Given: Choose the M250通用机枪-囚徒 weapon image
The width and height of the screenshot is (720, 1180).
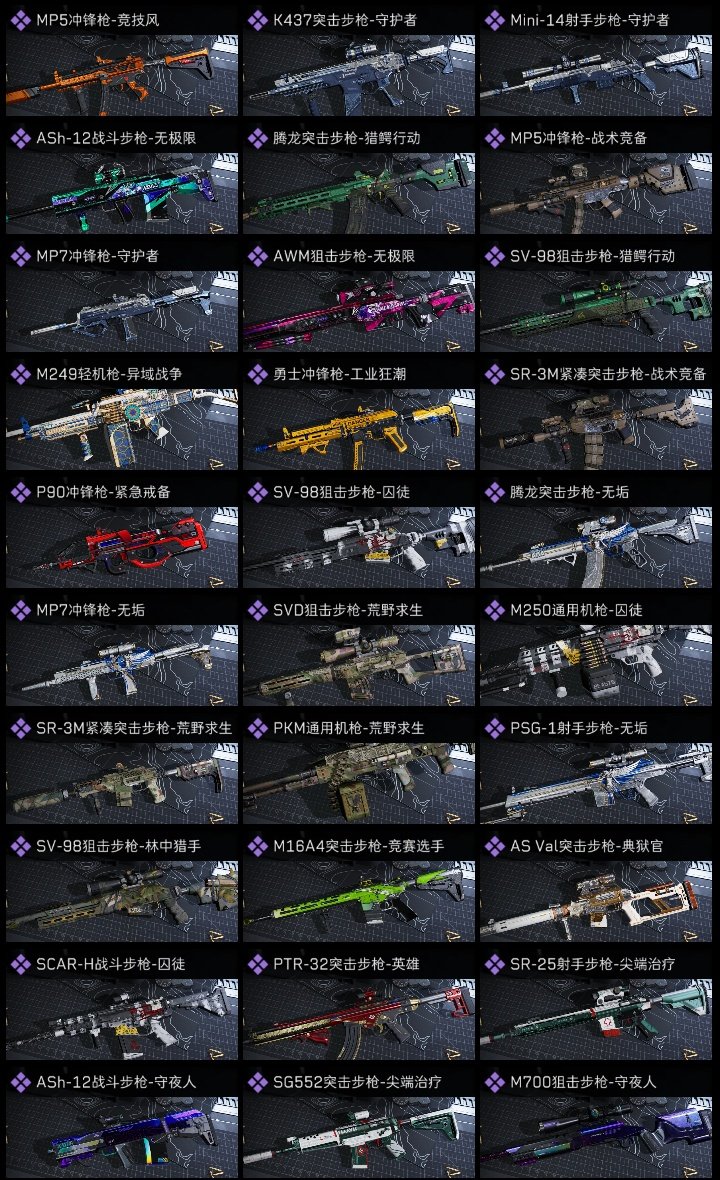Looking at the screenshot, I should [596, 665].
